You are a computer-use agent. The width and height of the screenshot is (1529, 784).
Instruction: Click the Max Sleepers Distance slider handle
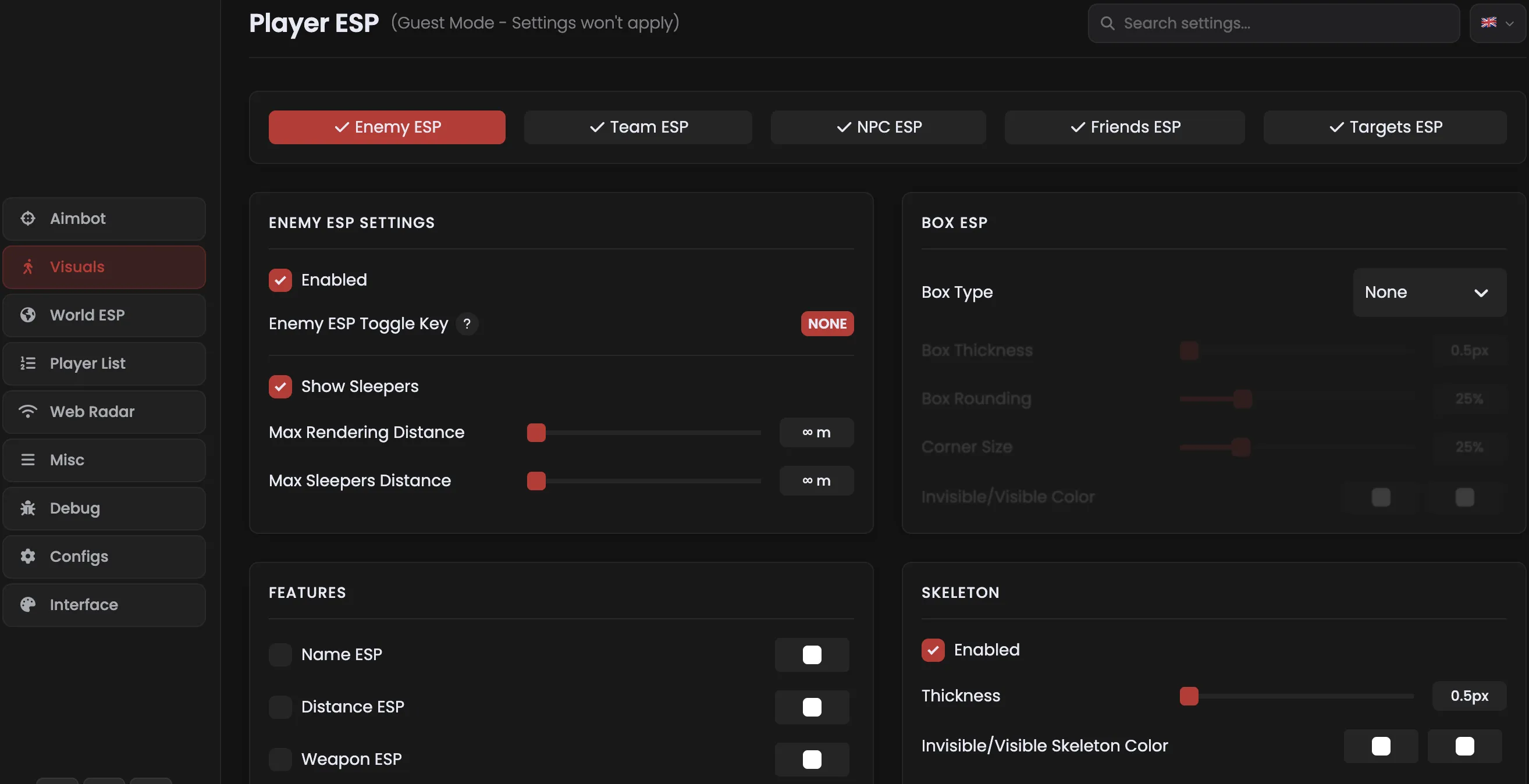pyautogui.click(x=536, y=481)
